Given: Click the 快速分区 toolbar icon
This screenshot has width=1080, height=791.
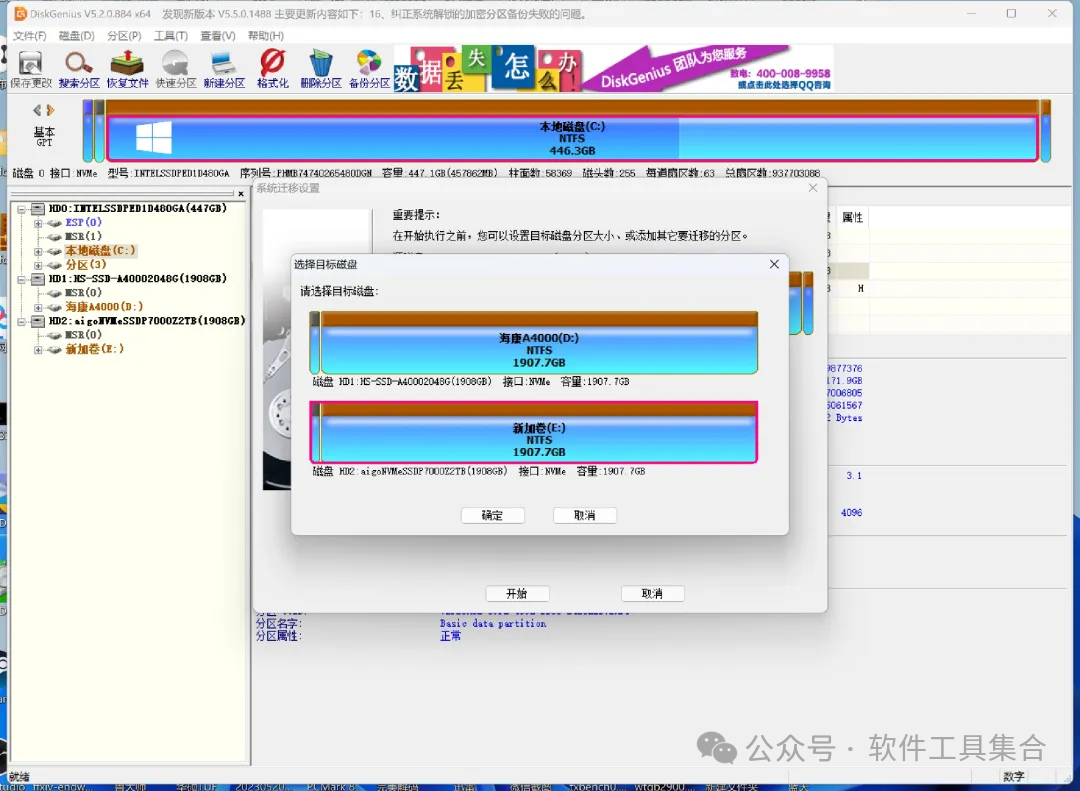Looking at the screenshot, I should pos(176,66).
